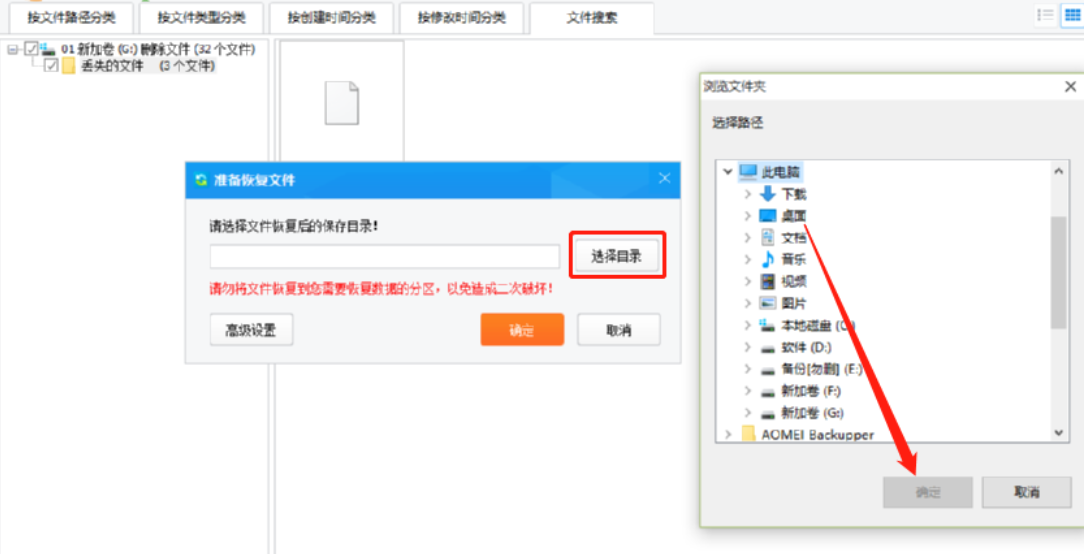Open the 按创建时间分类 tab
The image size is (1087, 554).
point(331,17)
